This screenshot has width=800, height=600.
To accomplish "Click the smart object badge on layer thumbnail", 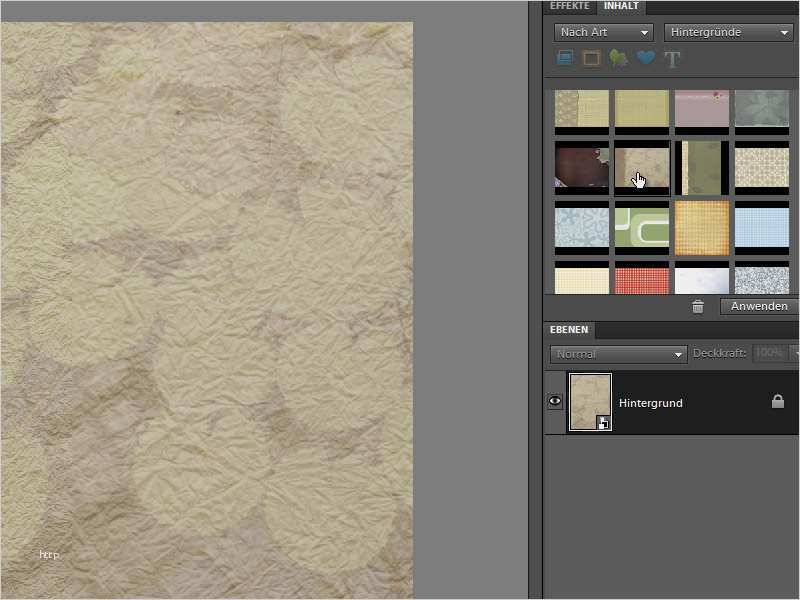I will (x=603, y=423).
